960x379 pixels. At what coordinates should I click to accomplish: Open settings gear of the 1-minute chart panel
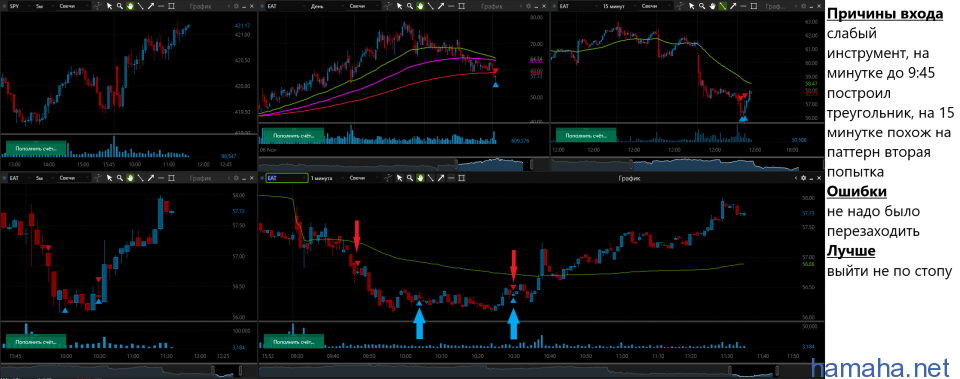(803, 178)
